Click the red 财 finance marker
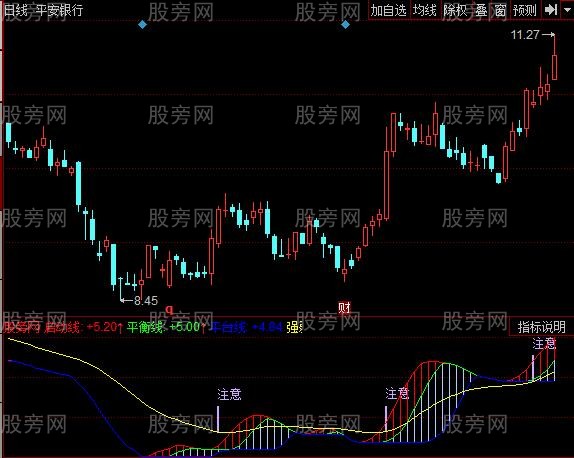 (x=344, y=308)
